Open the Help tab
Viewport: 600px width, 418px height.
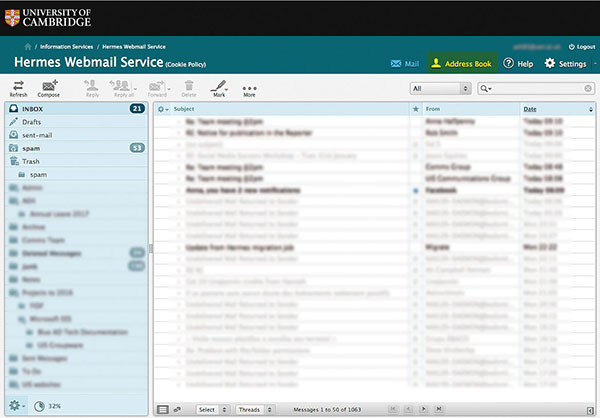(518, 64)
